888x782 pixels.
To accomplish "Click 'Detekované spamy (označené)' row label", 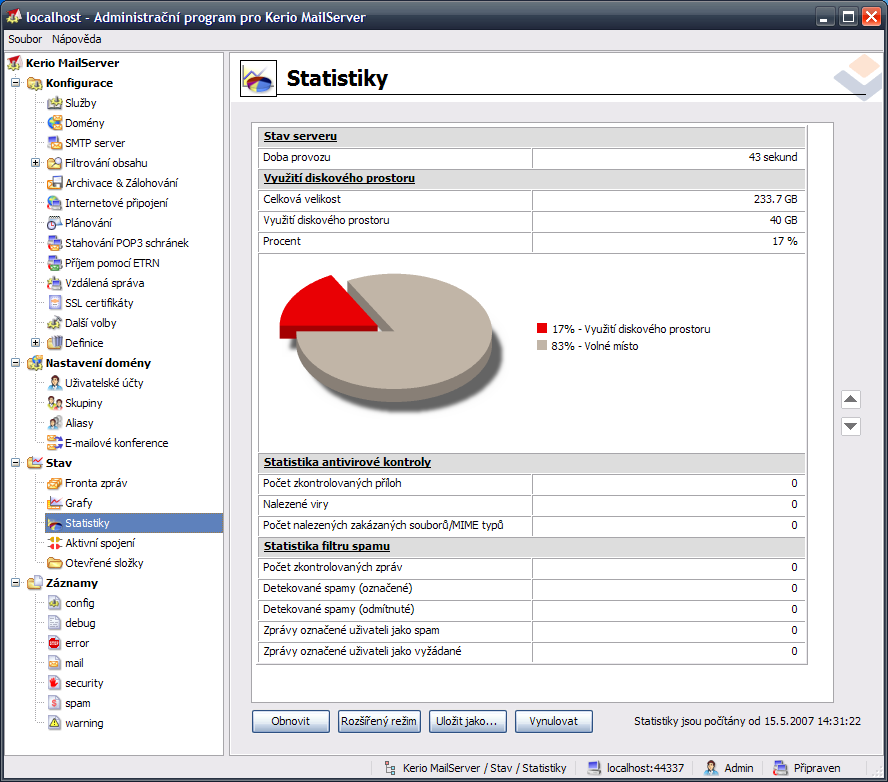I will (338, 588).
